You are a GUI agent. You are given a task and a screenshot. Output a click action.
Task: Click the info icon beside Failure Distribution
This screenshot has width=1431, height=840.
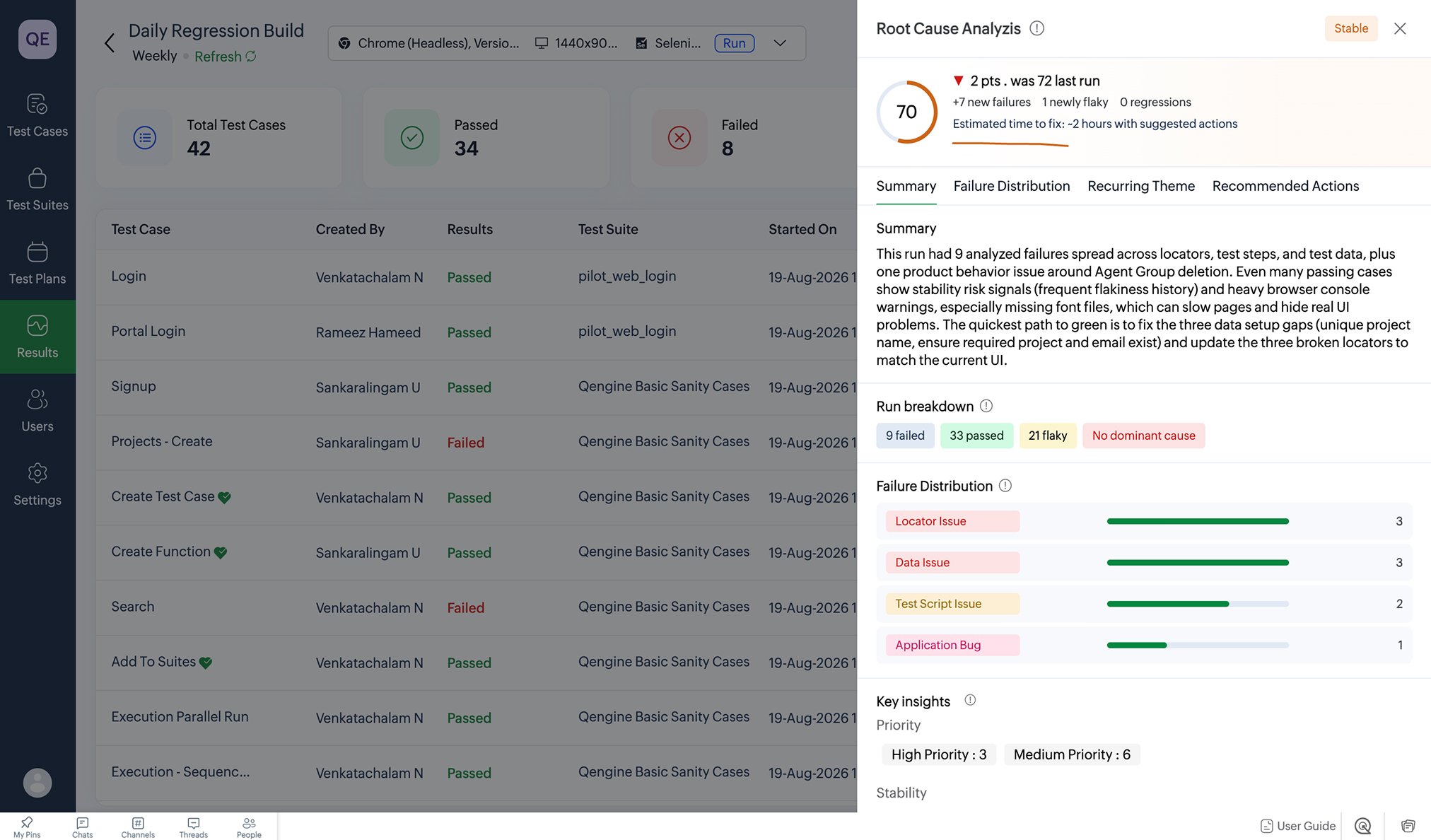click(1005, 486)
